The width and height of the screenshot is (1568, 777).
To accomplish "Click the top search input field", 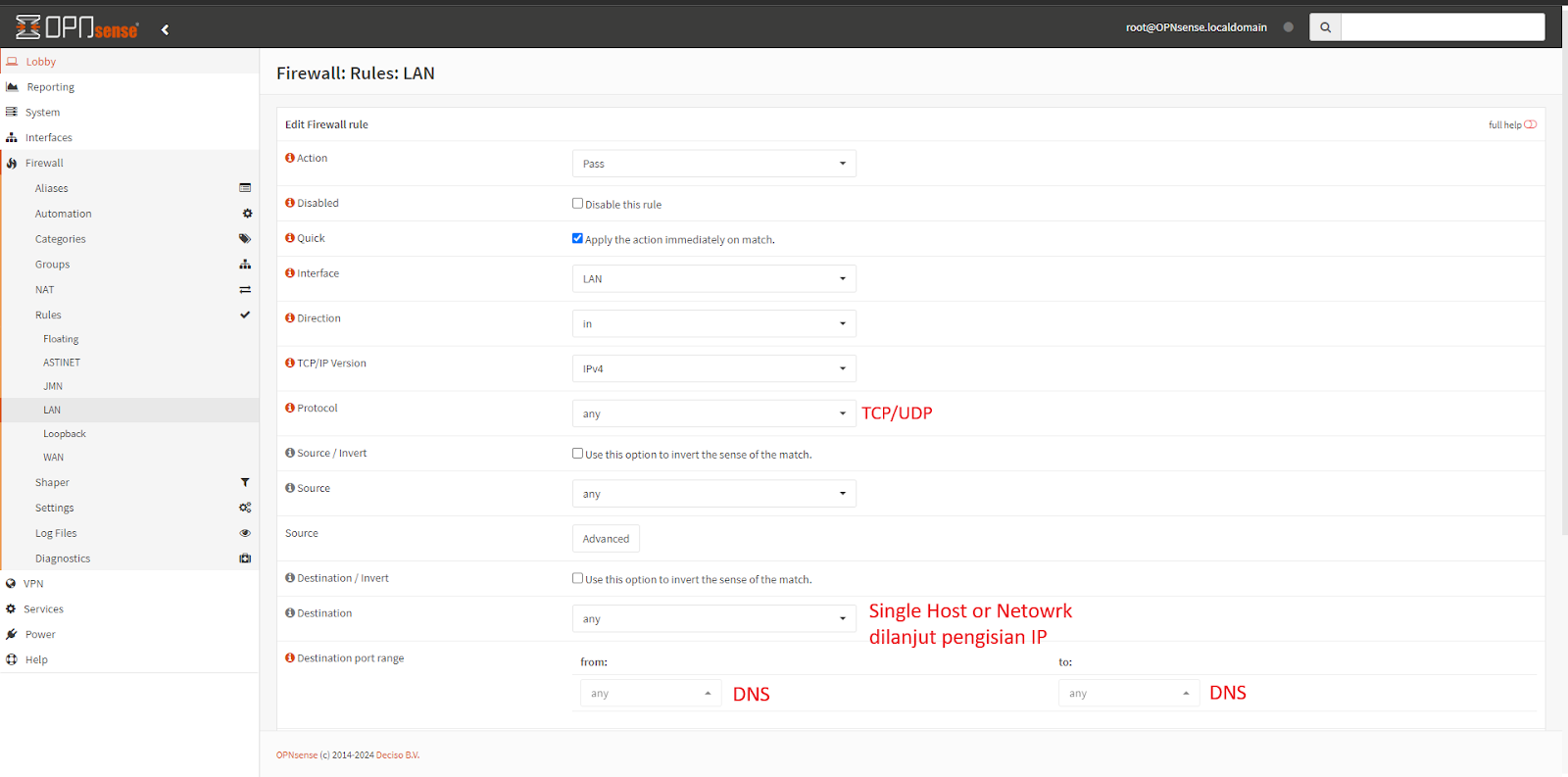I will (x=1443, y=27).
